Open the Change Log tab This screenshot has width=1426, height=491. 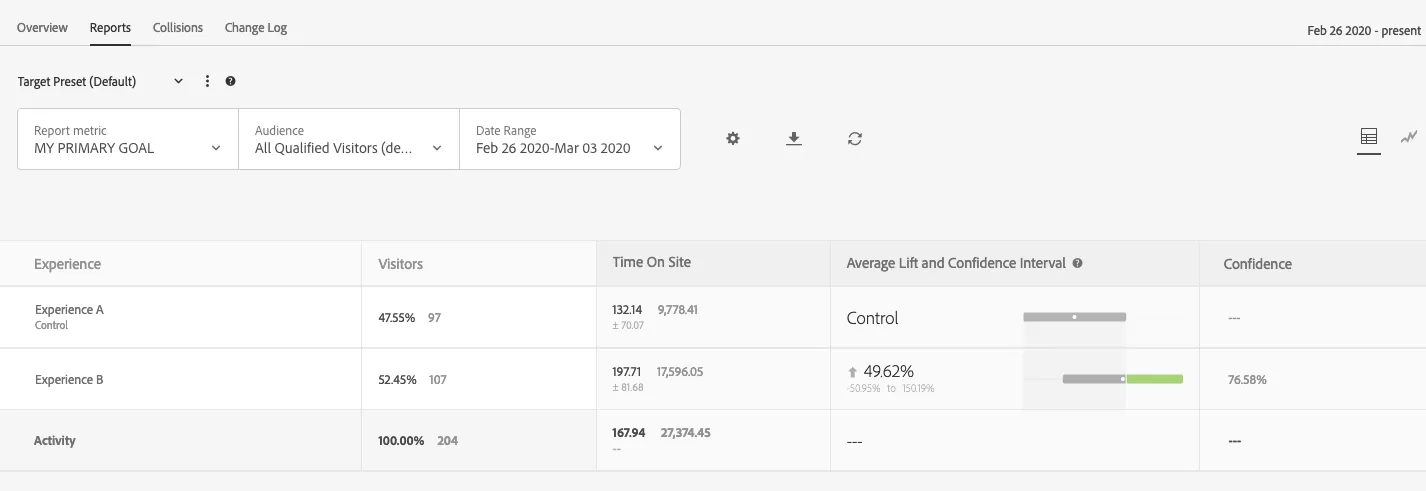pyautogui.click(x=256, y=27)
